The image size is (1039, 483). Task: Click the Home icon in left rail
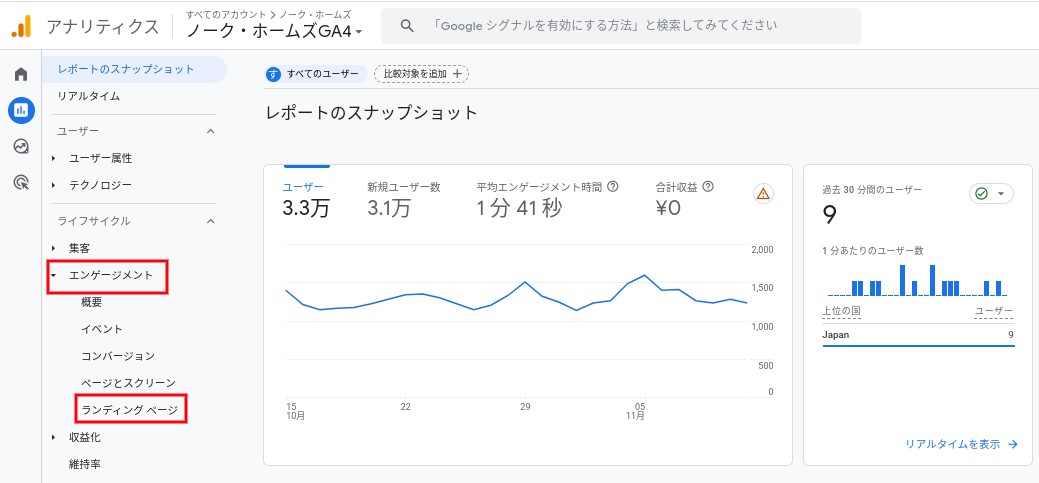pyautogui.click(x=21, y=74)
